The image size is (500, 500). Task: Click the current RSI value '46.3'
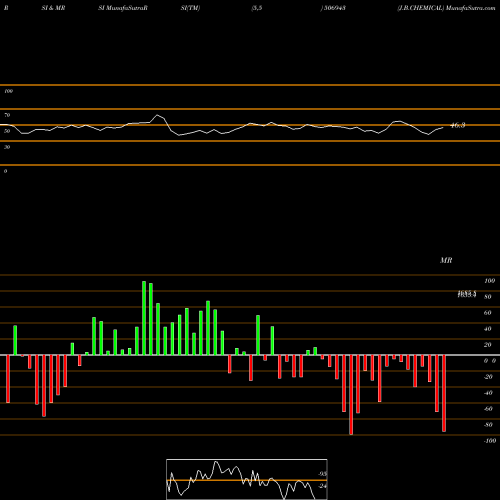tap(458, 125)
